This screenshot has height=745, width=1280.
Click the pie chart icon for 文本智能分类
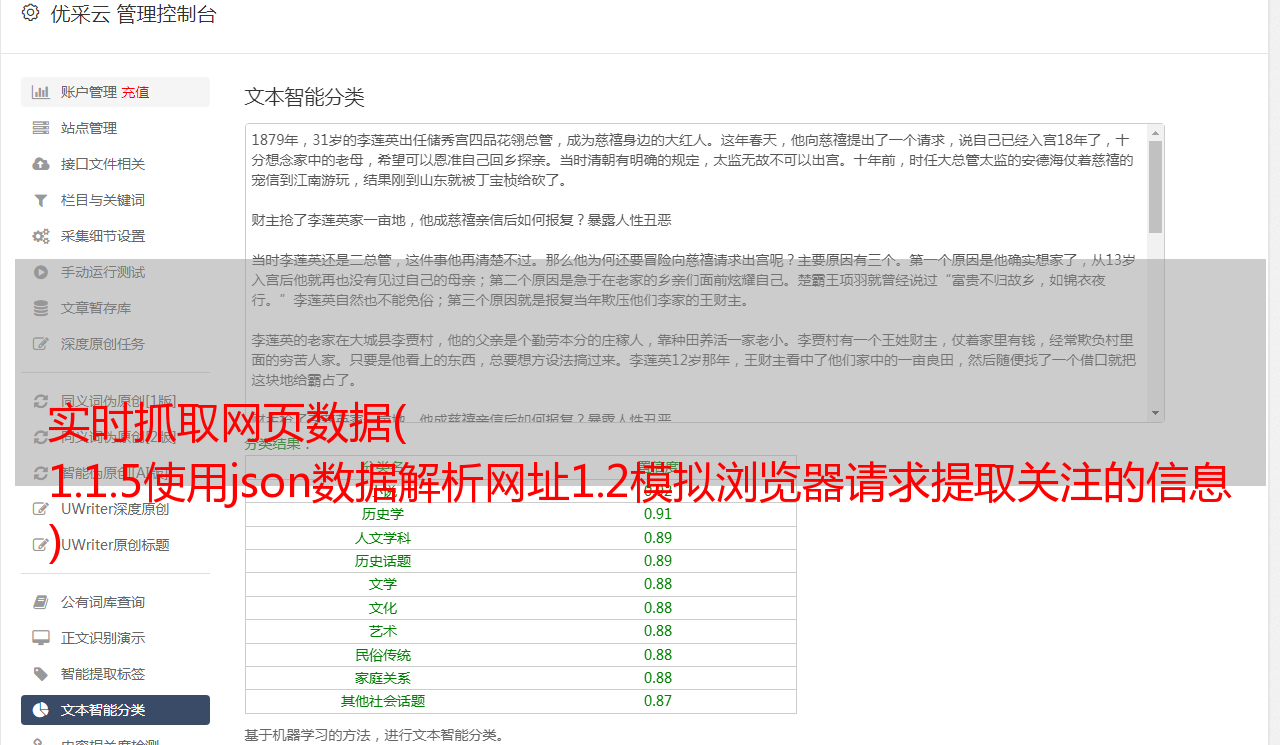[41, 710]
